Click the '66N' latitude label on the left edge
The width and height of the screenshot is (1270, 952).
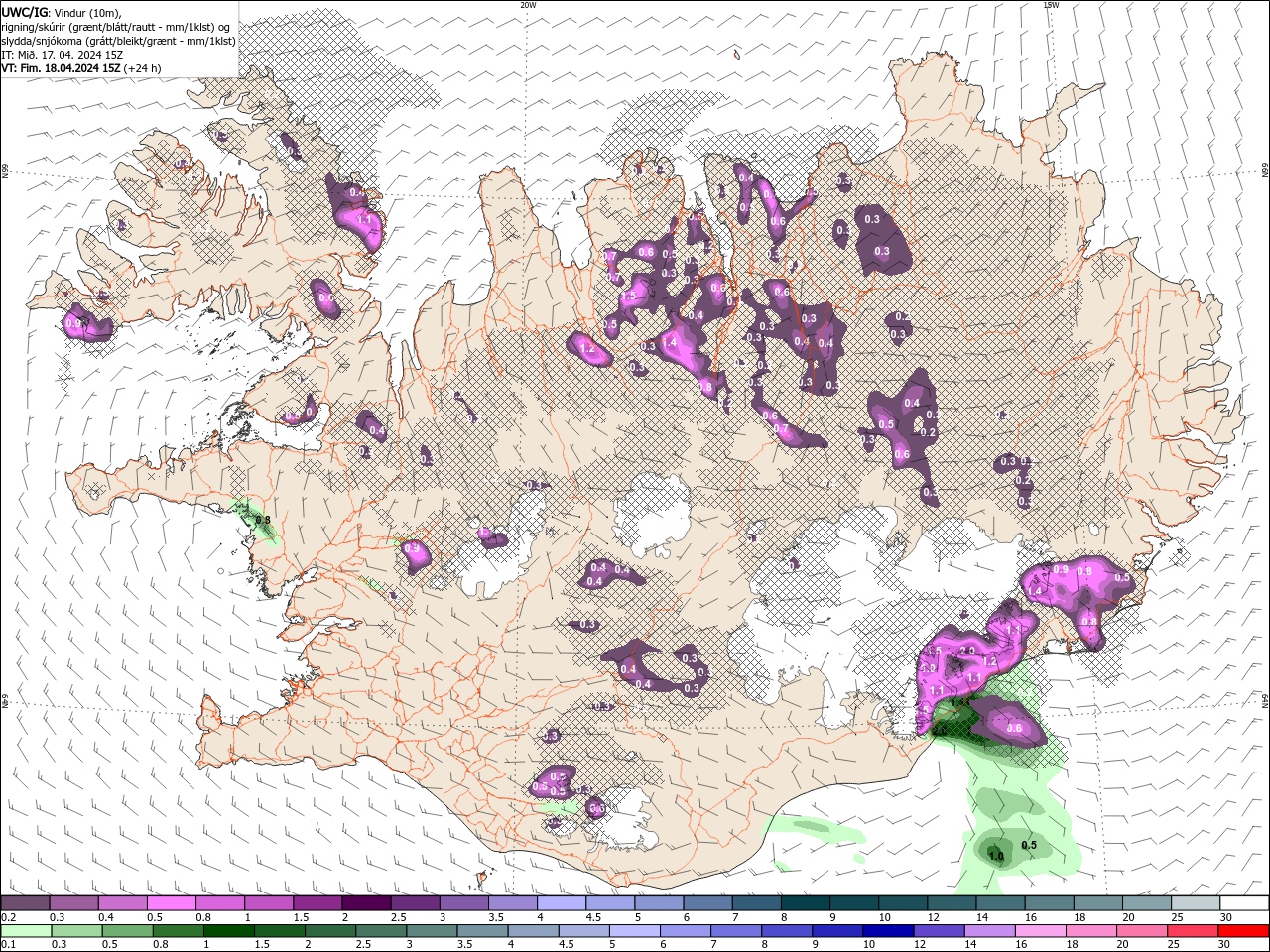pos(5,171)
